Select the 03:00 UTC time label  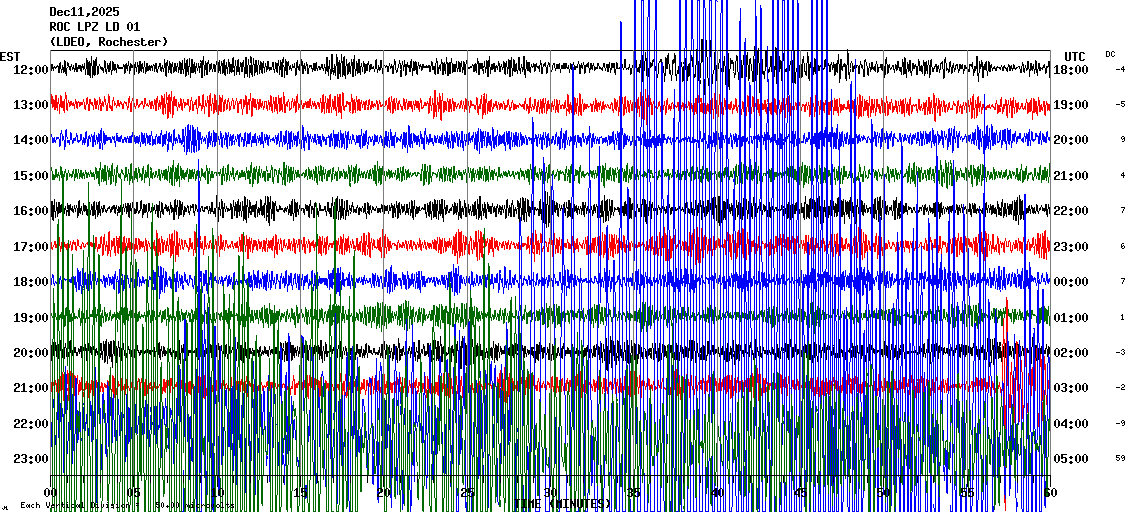(1071, 388)
